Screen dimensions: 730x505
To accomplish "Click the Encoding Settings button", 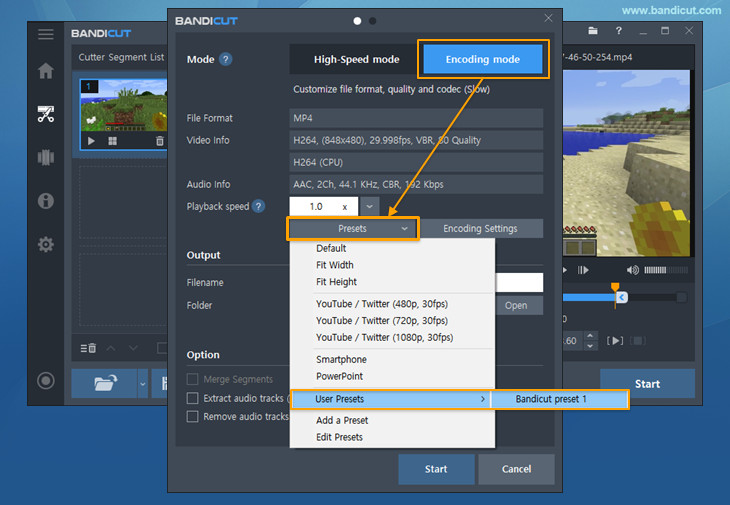I will click(x=480, y=229).
